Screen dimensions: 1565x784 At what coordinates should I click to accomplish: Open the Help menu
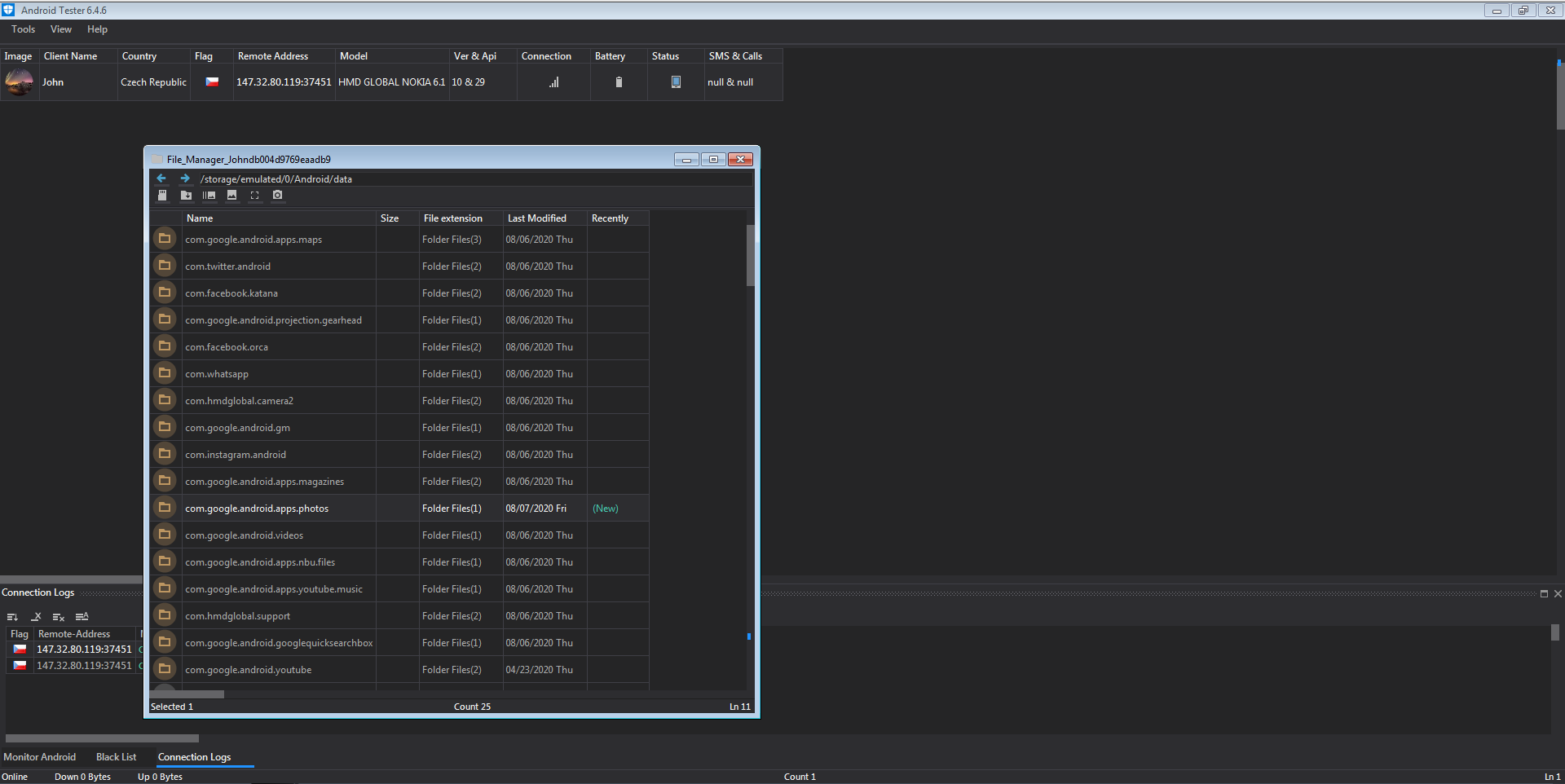click(98, 29)
